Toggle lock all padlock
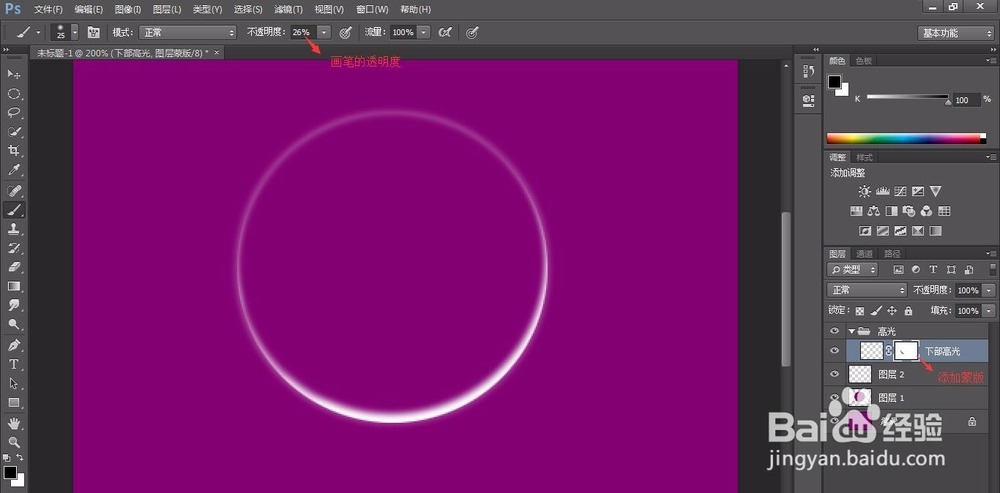 click(x=908, y=311)
